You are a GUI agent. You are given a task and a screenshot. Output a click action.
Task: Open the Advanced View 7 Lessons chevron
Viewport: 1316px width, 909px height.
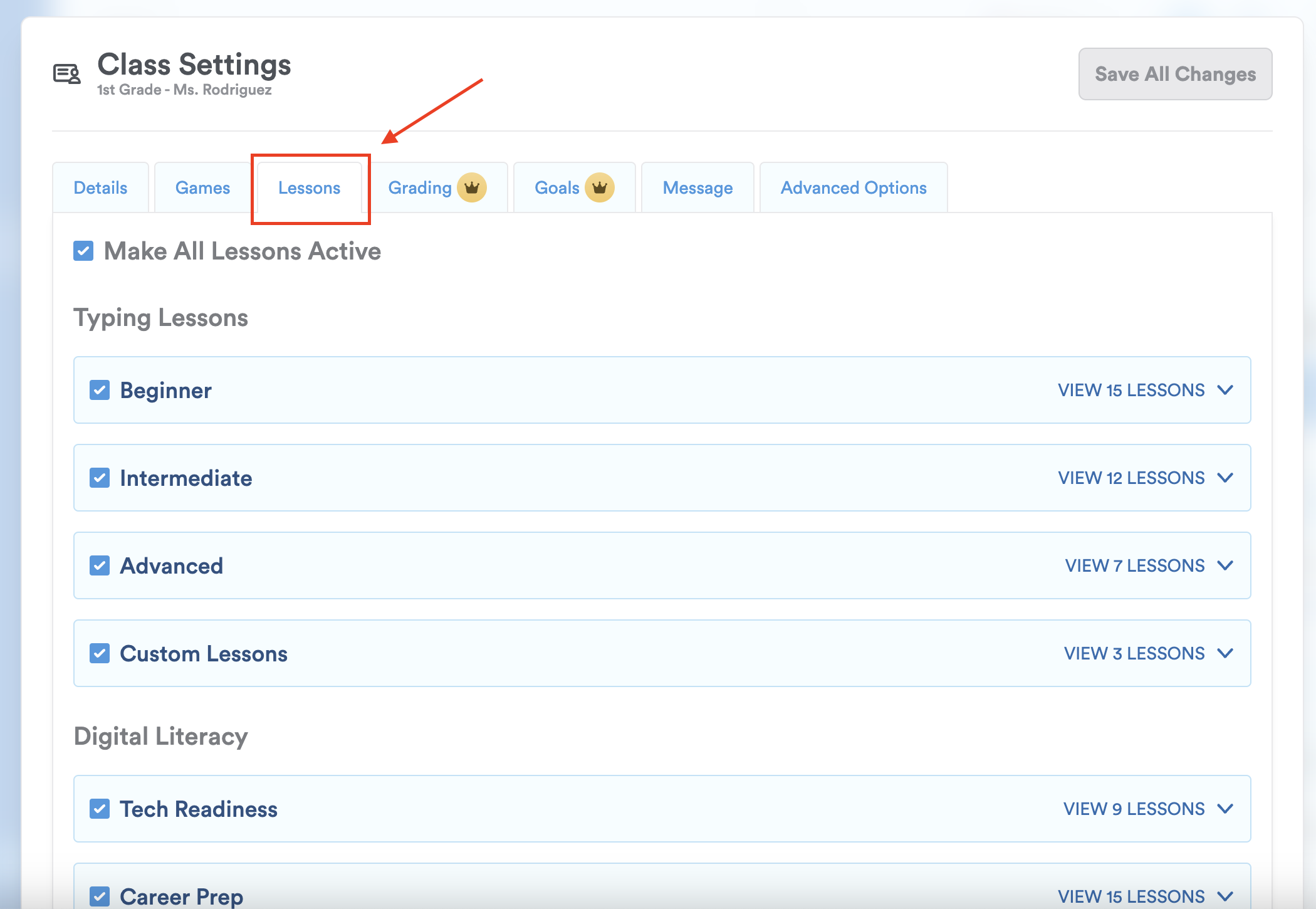[1225, 565]
